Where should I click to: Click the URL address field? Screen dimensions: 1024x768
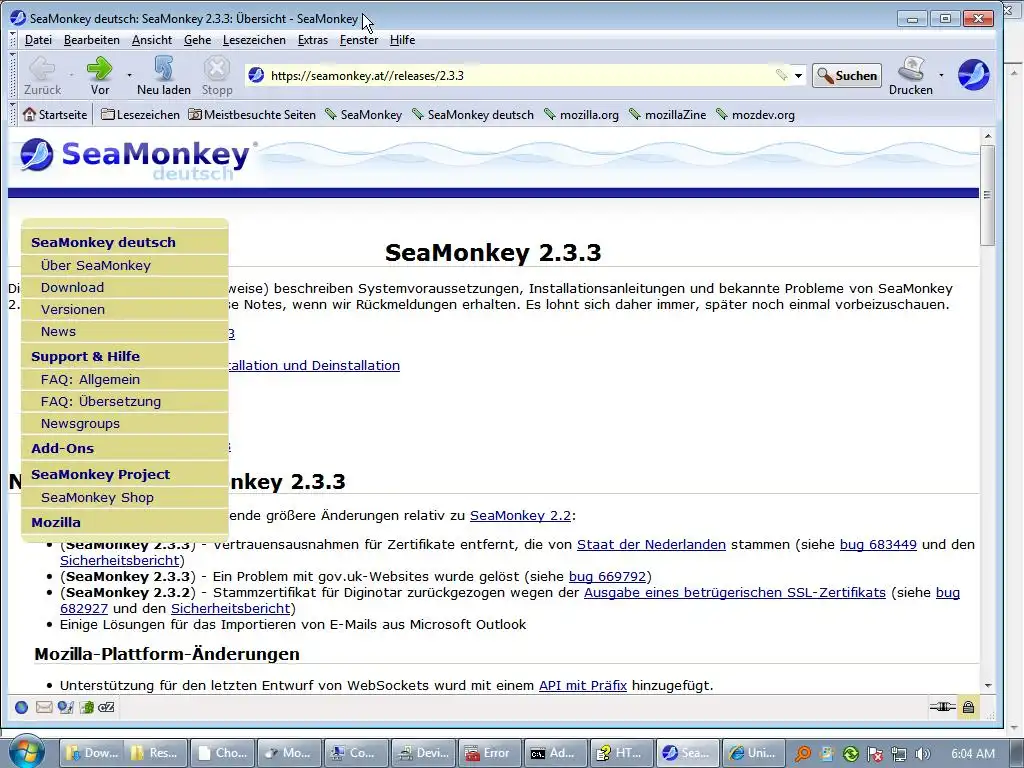[x=519, y=76]
